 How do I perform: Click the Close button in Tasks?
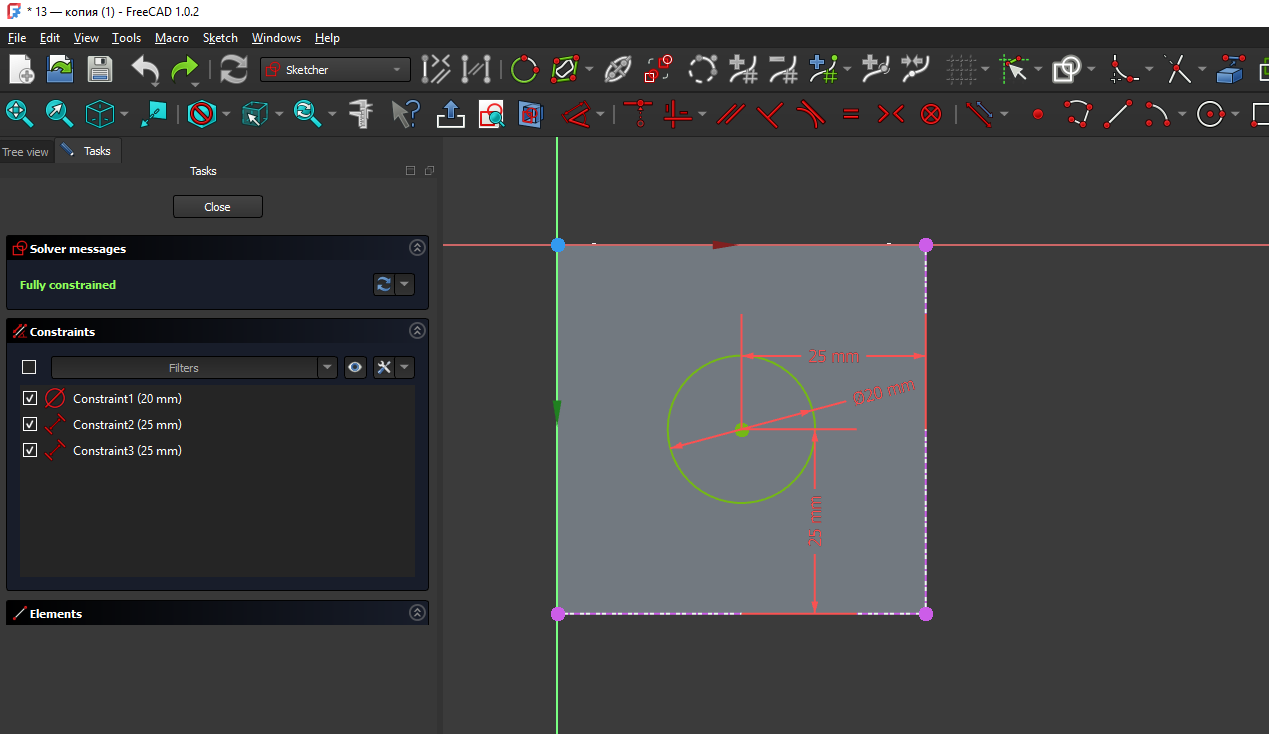pyautogui.click(x=217, y=207)
